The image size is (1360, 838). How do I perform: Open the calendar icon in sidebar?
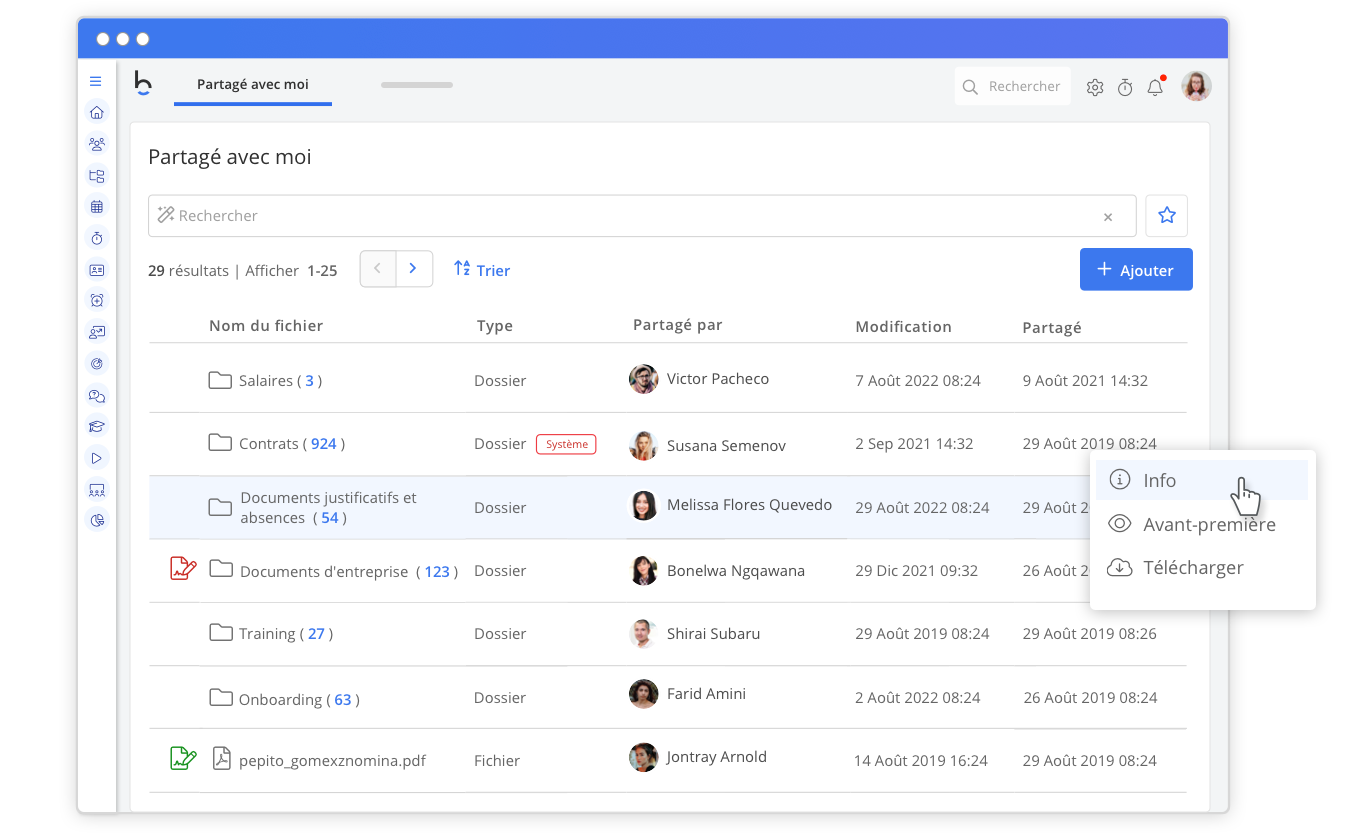pos(97,207)
